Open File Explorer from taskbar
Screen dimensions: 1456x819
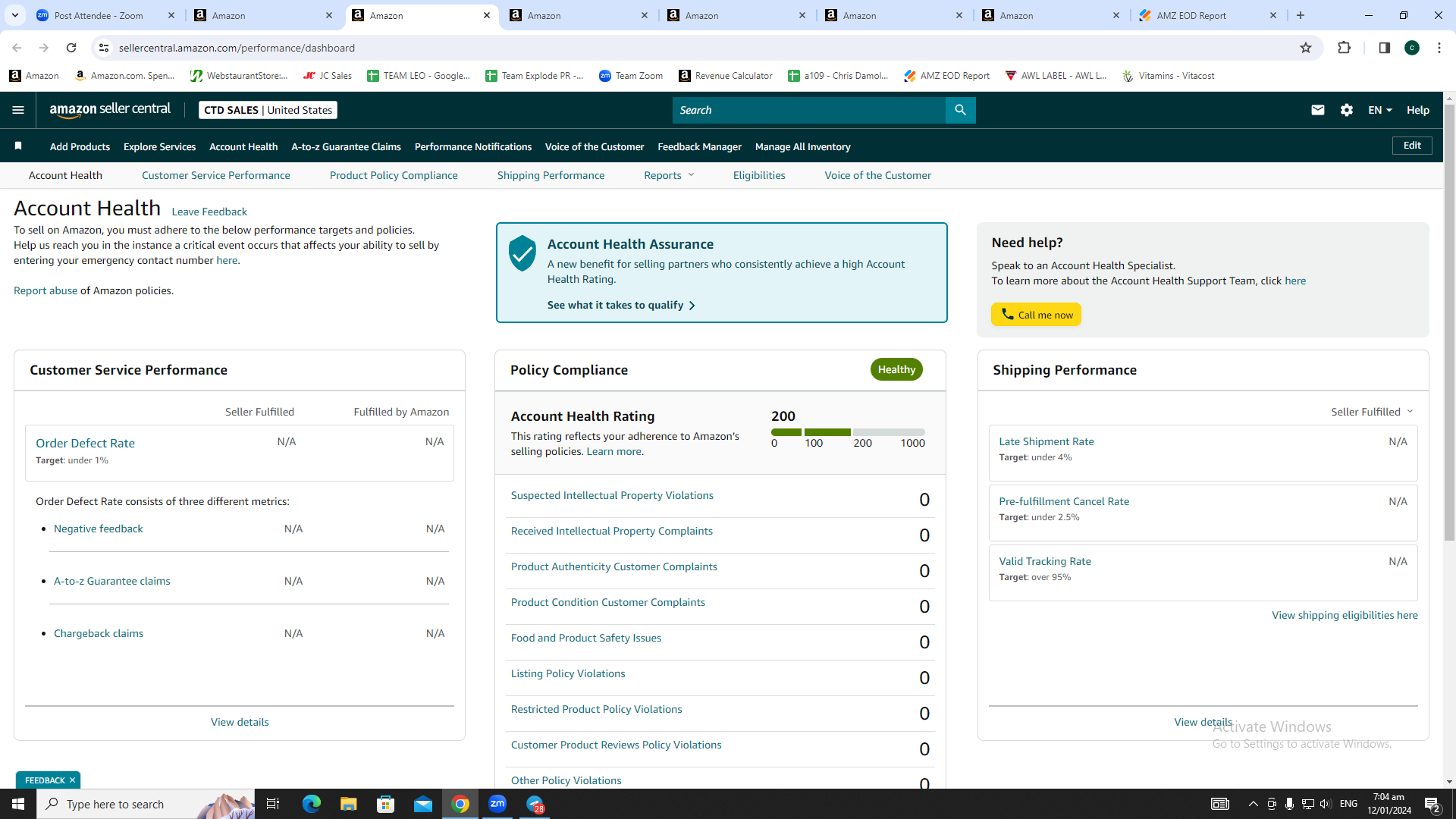tap(348, 804)
